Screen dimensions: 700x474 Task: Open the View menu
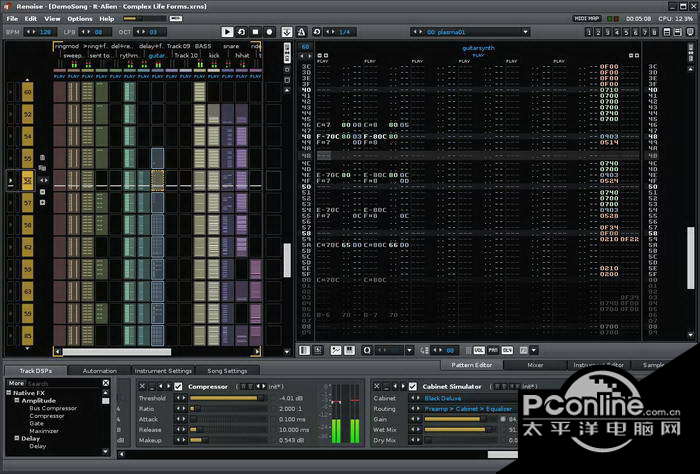[52, 18]
